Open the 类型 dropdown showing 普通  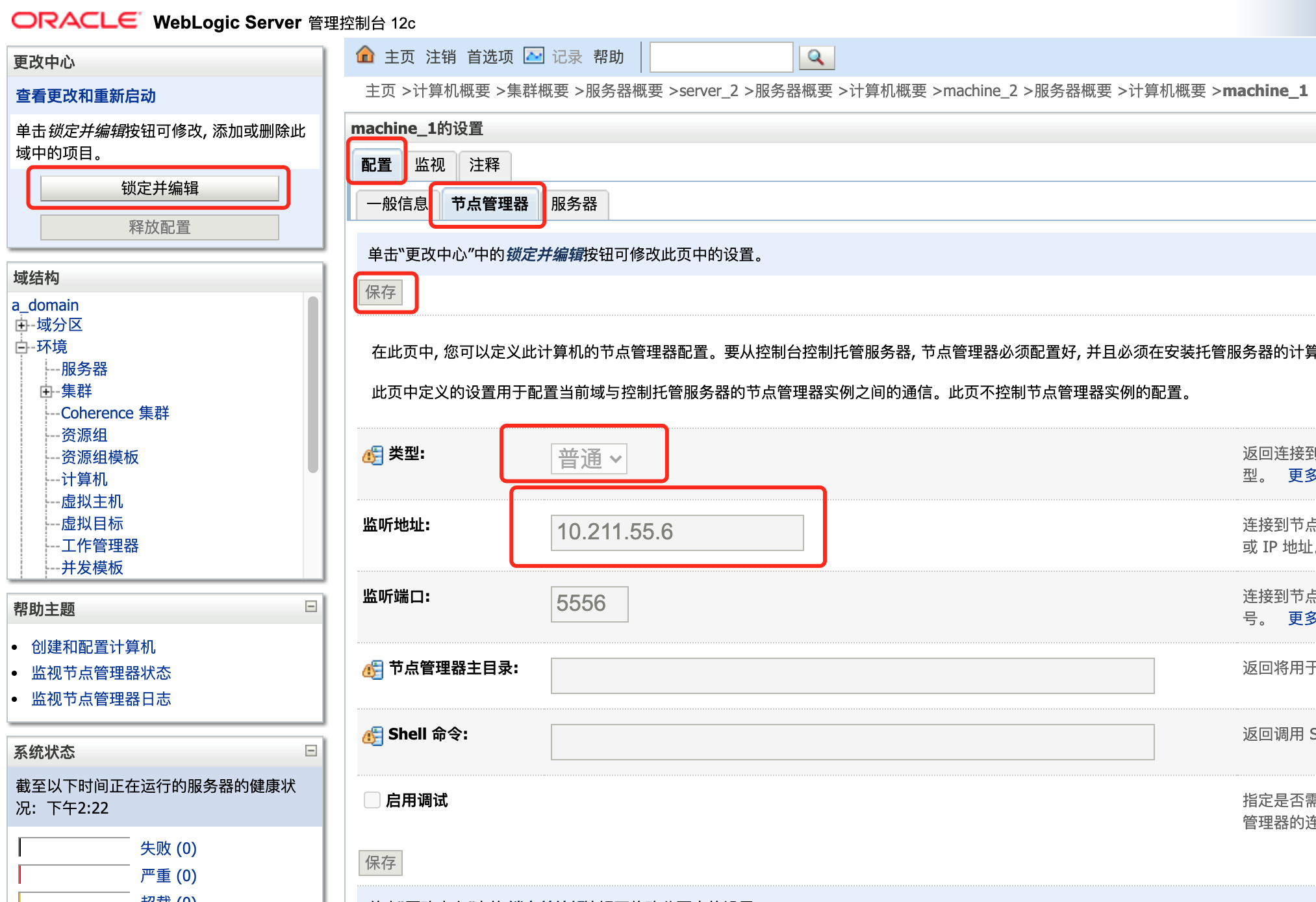(x=589, y=459)
